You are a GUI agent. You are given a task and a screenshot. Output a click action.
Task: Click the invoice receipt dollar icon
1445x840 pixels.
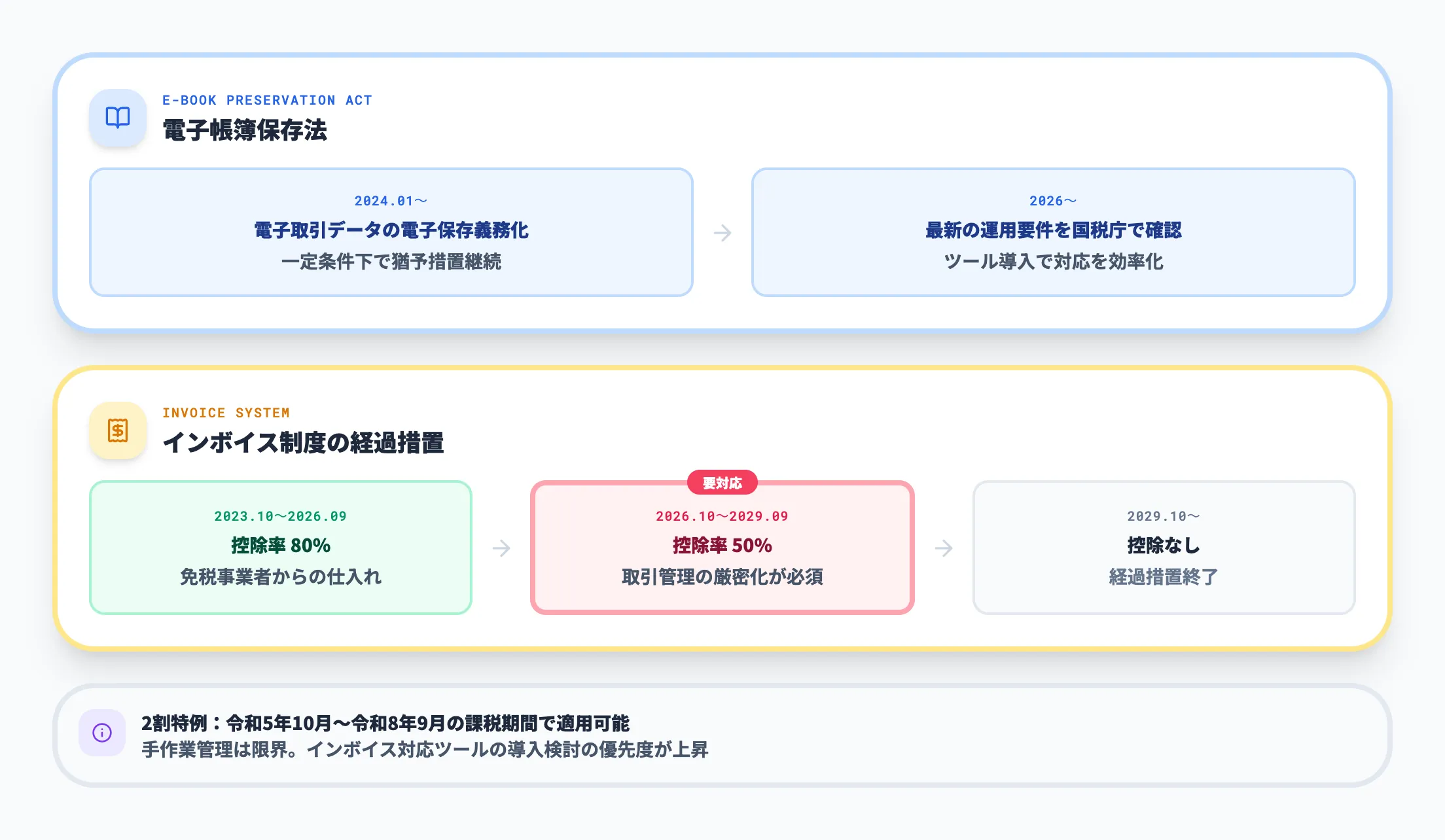(x=118, y=430)
